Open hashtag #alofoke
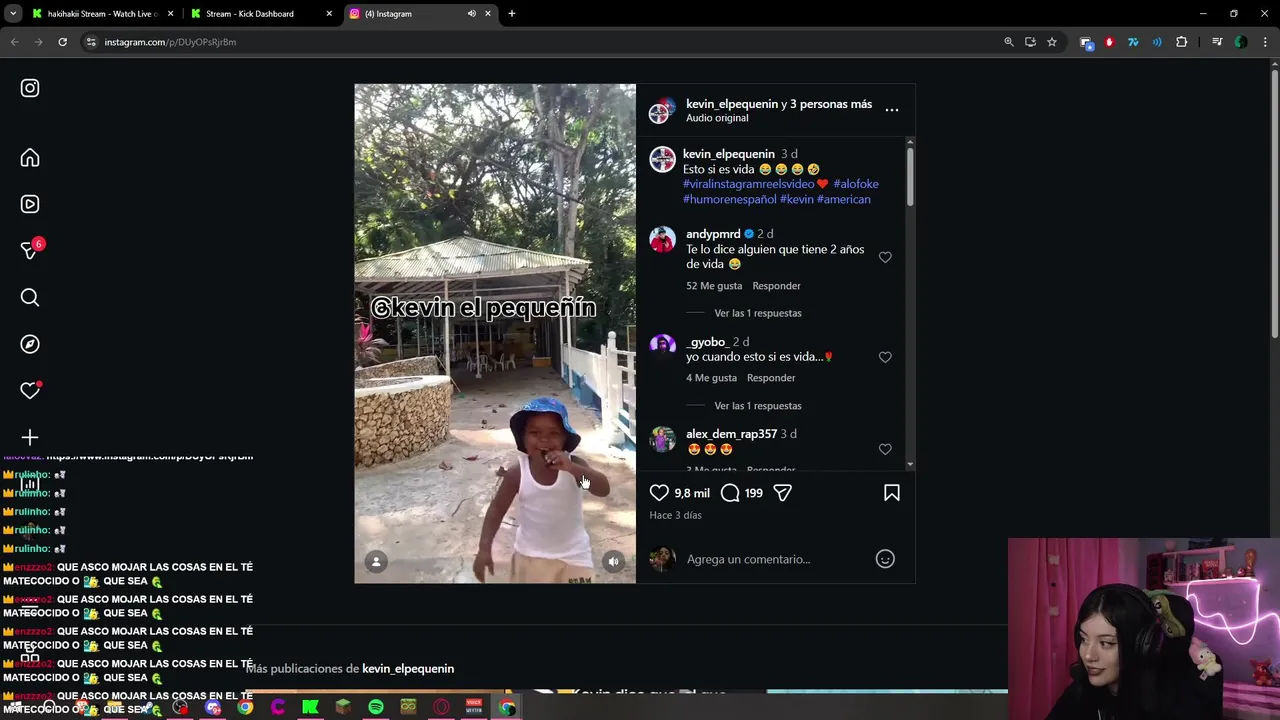Image resolution: width=1280 pixels, height=720 pixels. 856,184
